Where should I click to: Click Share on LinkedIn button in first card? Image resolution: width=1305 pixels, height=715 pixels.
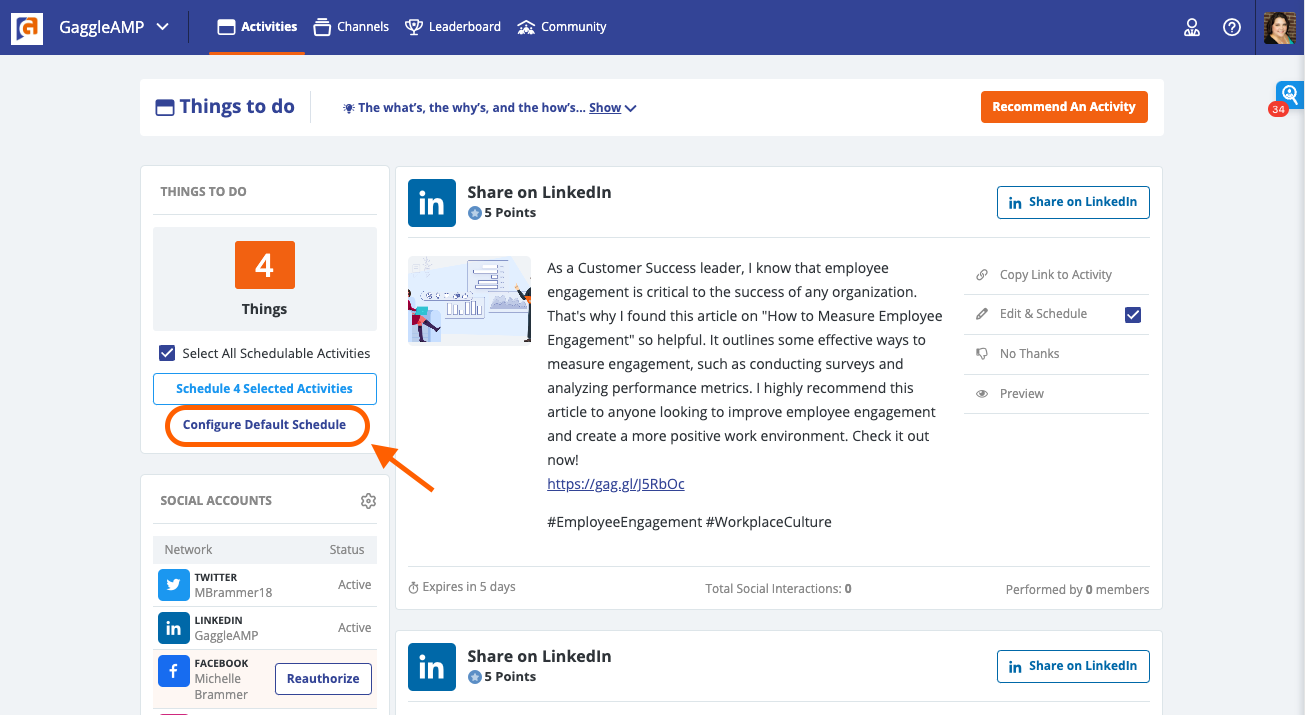1073,202
